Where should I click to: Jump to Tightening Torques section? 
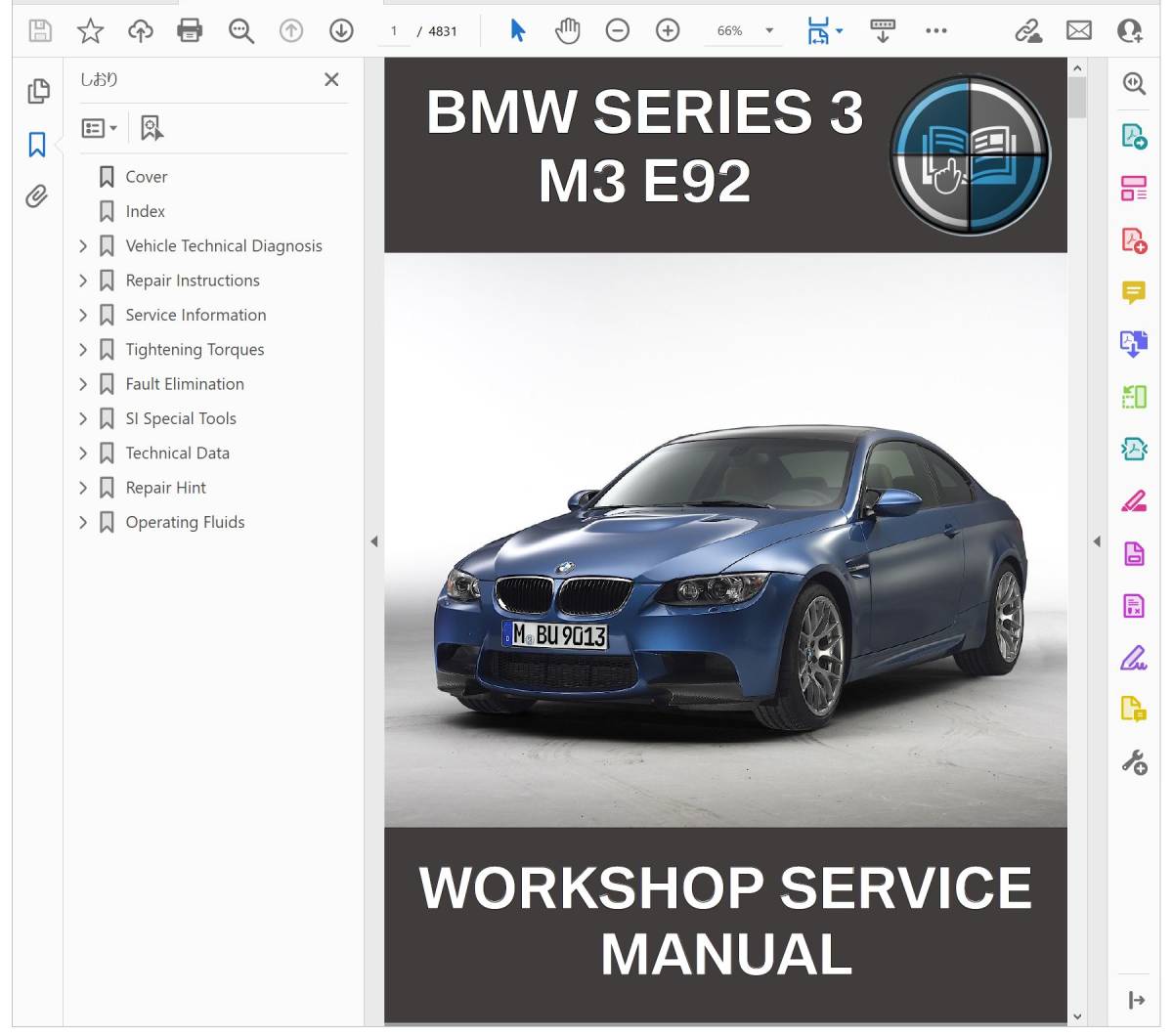[195, 350]
